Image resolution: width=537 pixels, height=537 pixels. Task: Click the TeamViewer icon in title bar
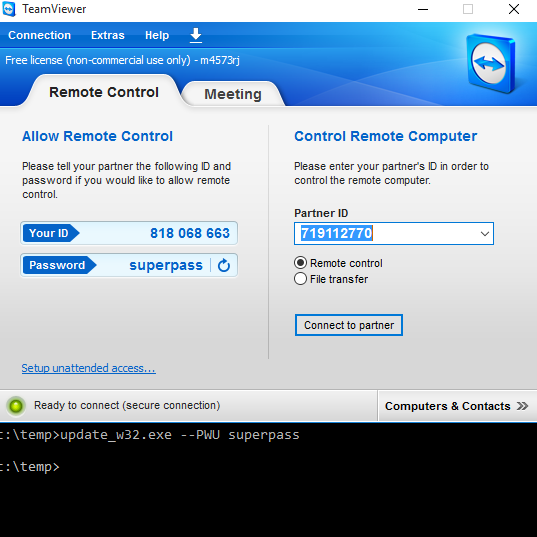[9, 9]
